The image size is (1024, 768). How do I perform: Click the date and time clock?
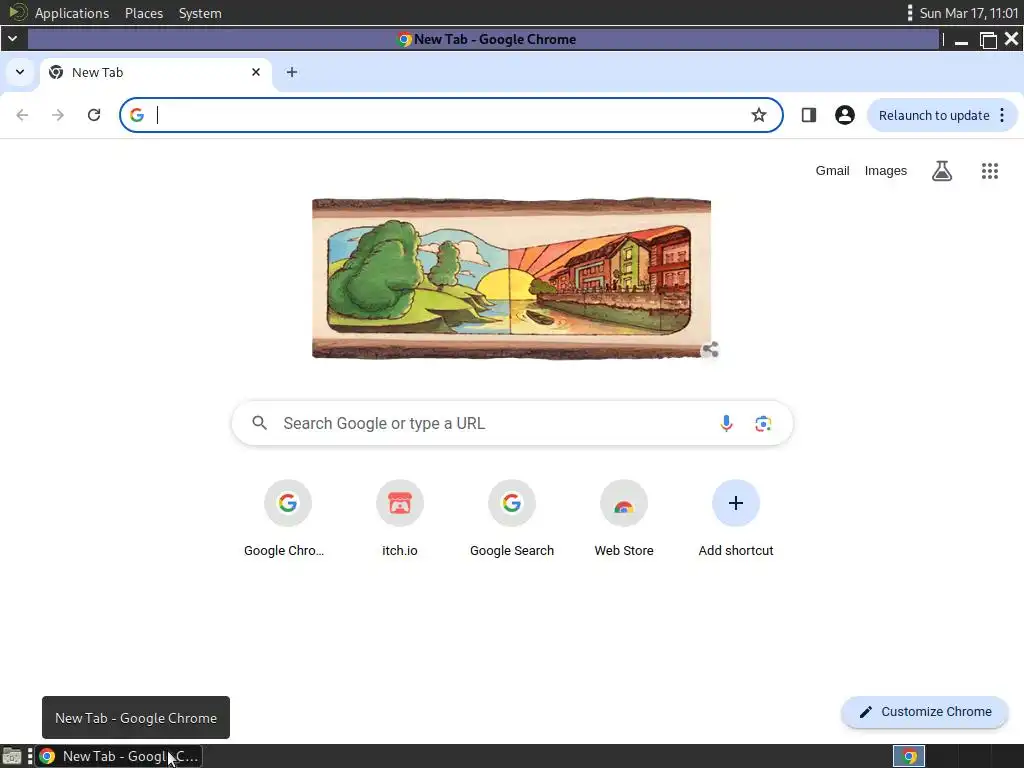(968, 13)
